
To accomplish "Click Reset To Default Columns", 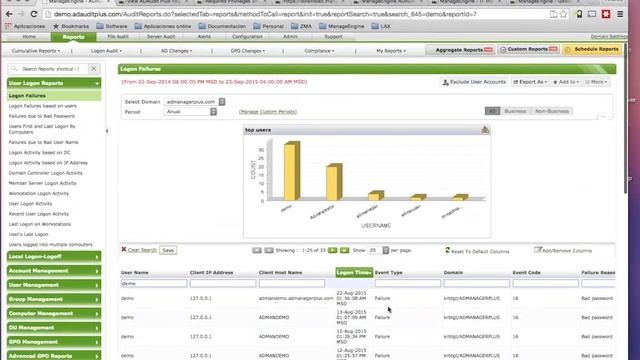I will [477, 251].
